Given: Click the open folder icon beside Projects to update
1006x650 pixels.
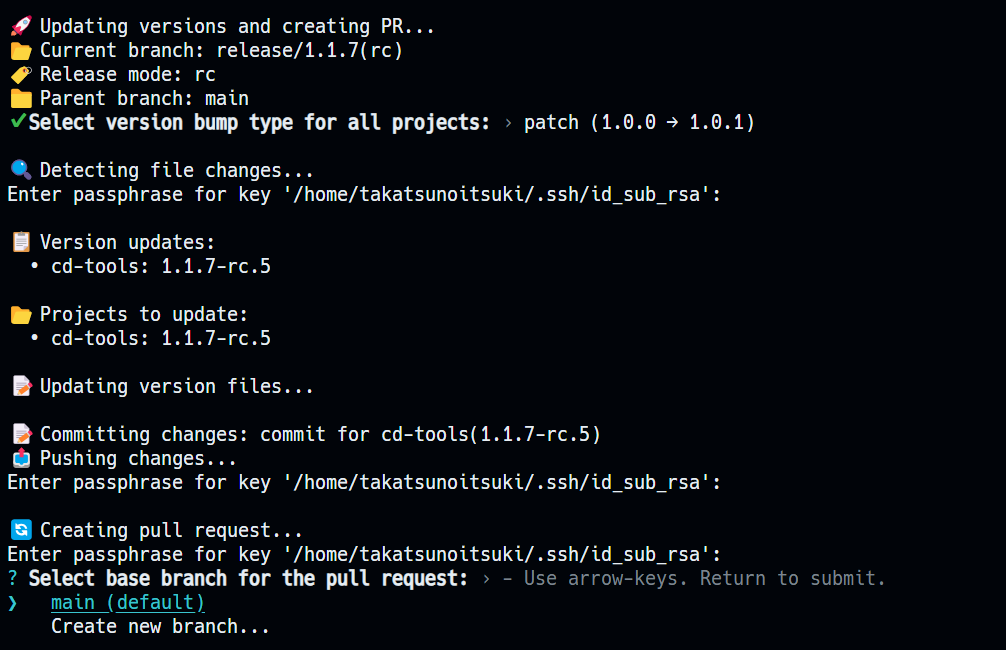Looking at the screenshot, I should (21, 314).
